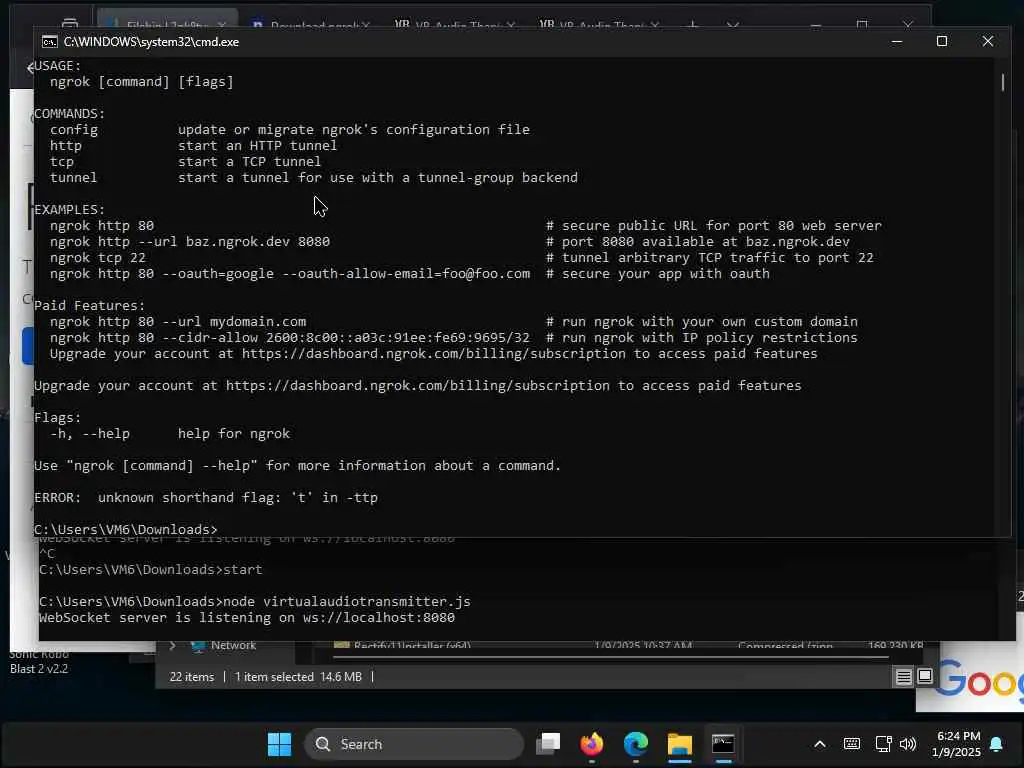Open Microsoft Edge from the taskbar

tap(635, 744)
